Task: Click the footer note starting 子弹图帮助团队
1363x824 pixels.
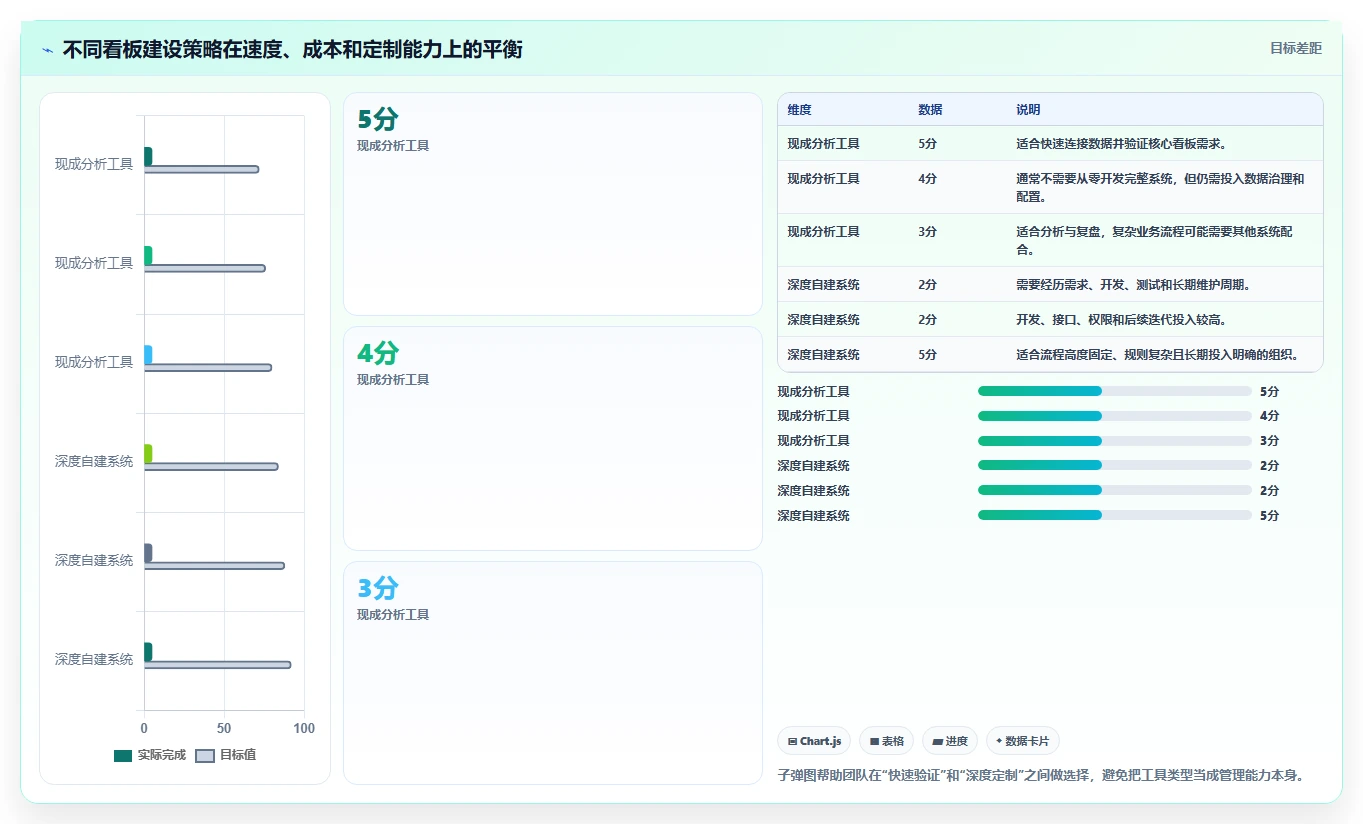Action: coord(1041,775)
